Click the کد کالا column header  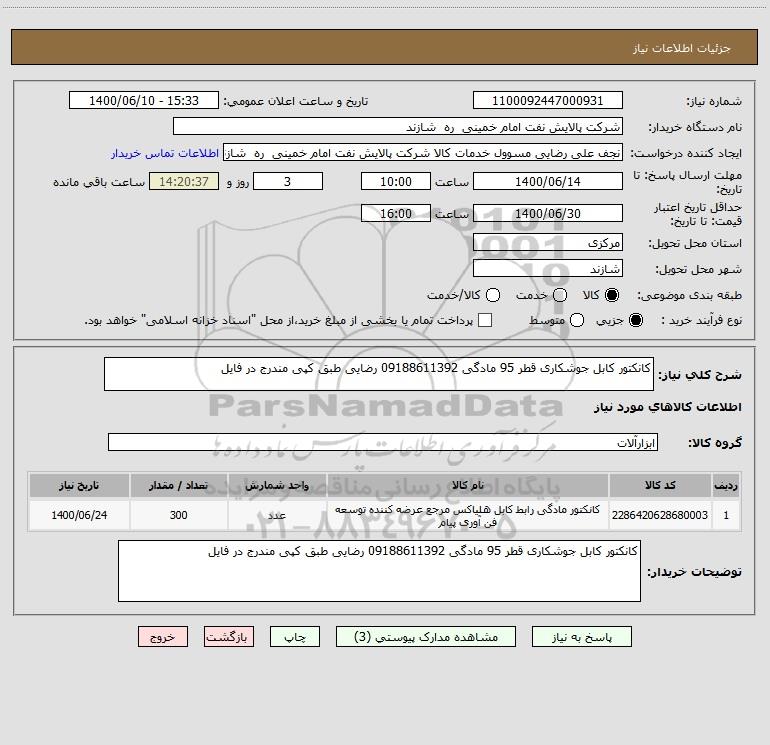[x=660, y=485]
